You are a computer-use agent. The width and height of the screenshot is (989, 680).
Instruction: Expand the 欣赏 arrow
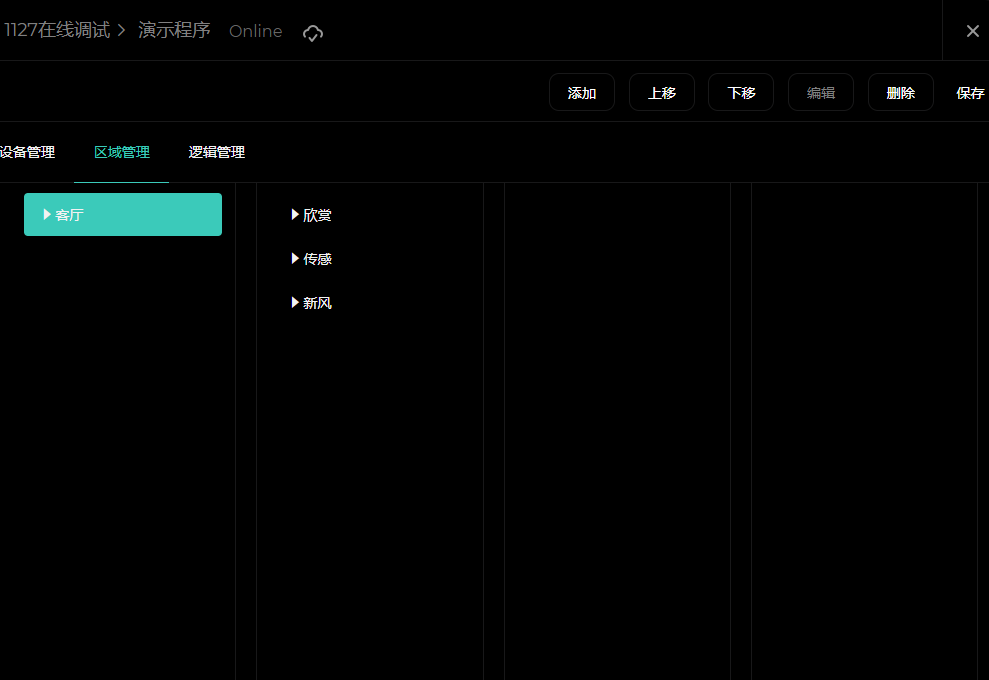295,214
